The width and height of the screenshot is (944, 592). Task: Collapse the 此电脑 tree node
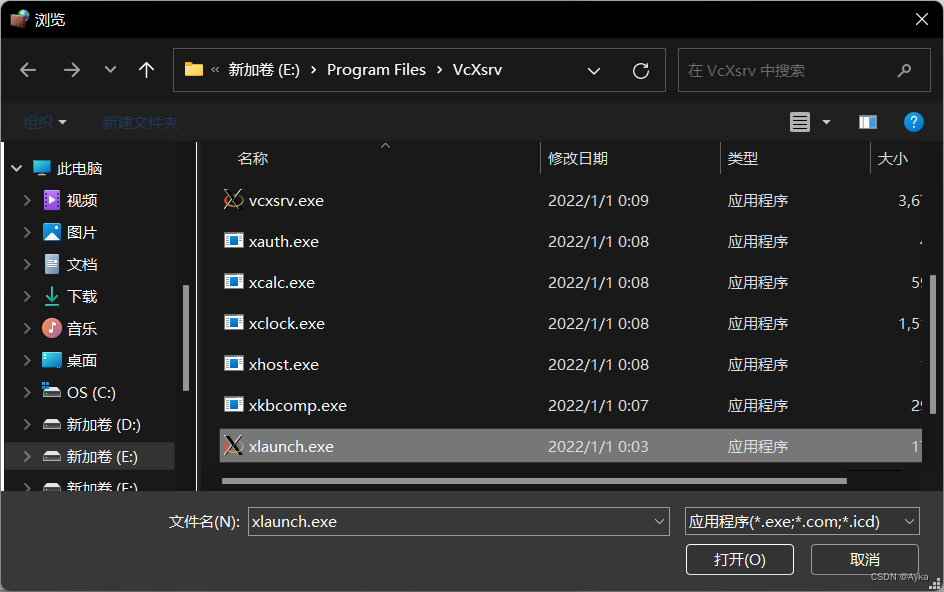(x=17, y=168)
